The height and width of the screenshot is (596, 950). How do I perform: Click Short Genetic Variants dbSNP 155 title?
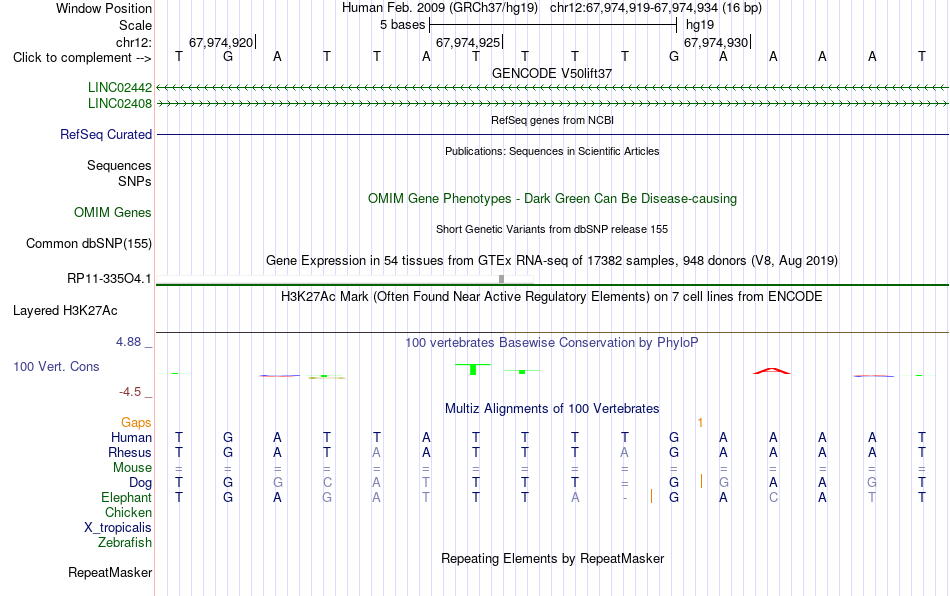click(552, 229)
